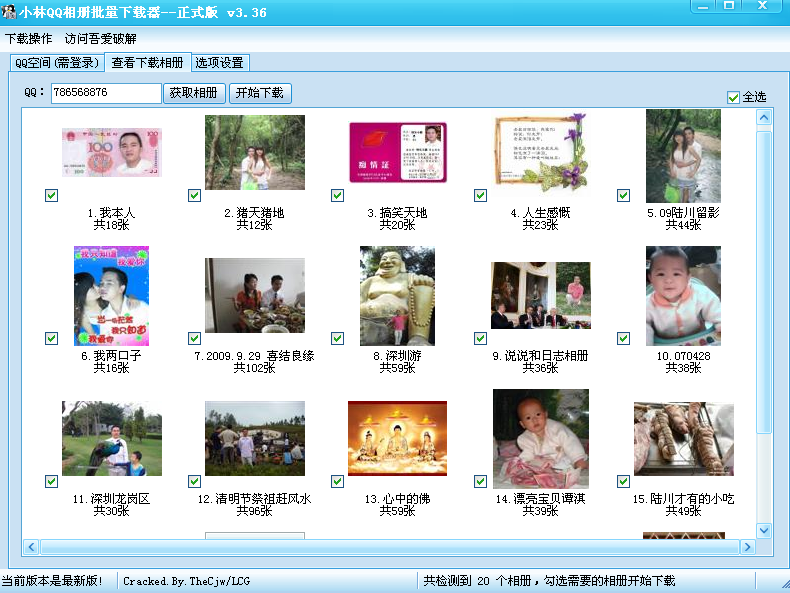Click the horizontal scrollbar right arrow
Screen dimensions: 790x593
tap(748, 547)
